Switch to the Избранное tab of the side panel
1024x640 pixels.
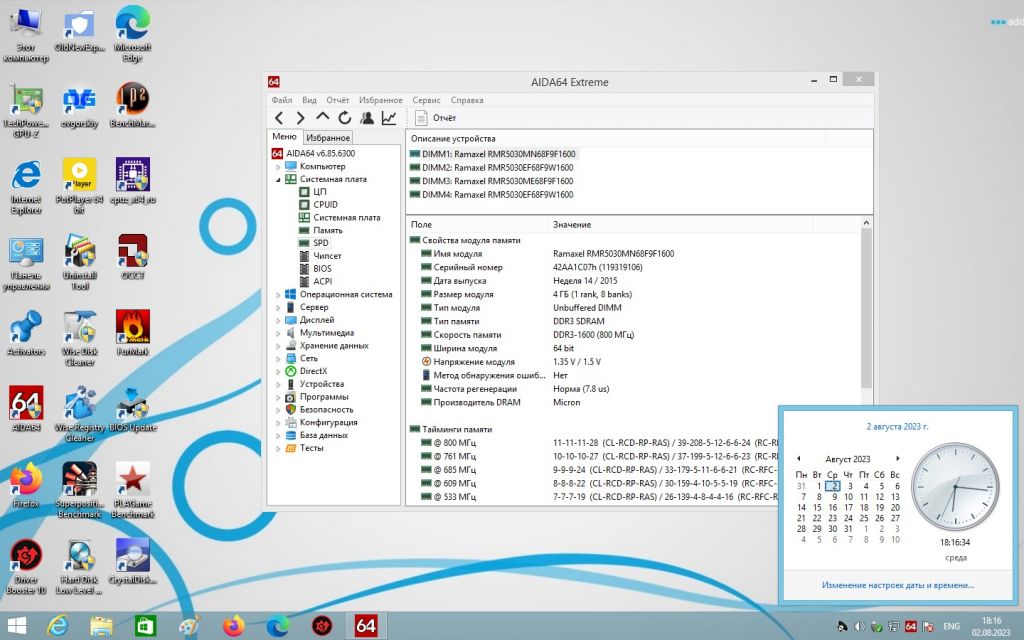coord(328,138)
